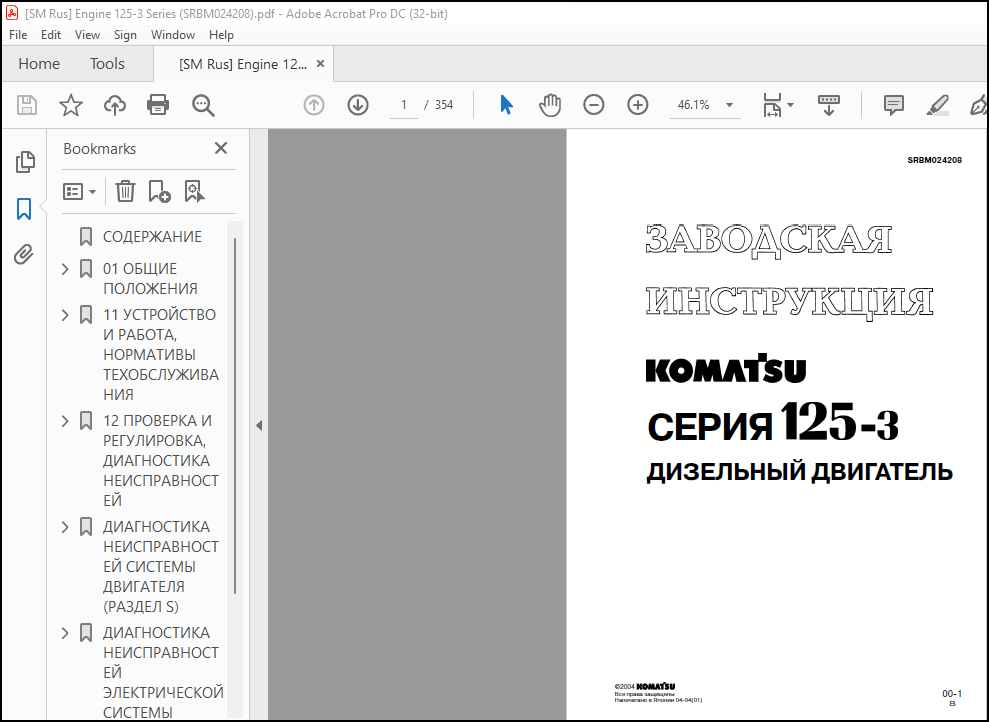The width and height of the screenshot is (989, 722).
Task: Choose the Selection arrow tool
Action: pyautogui.click(x=506, y=105)
